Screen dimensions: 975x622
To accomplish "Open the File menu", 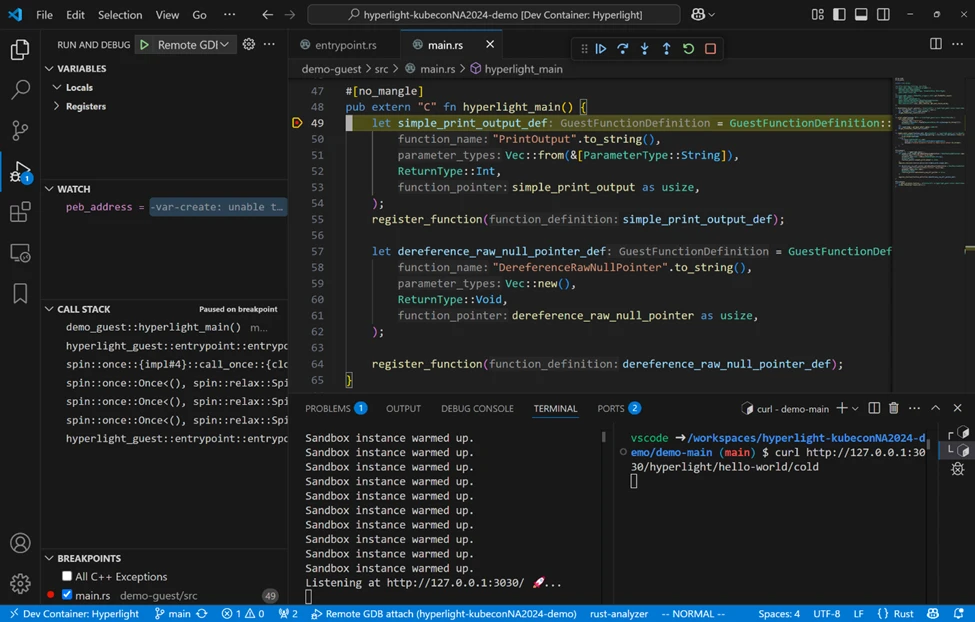I will coord(44,14).
